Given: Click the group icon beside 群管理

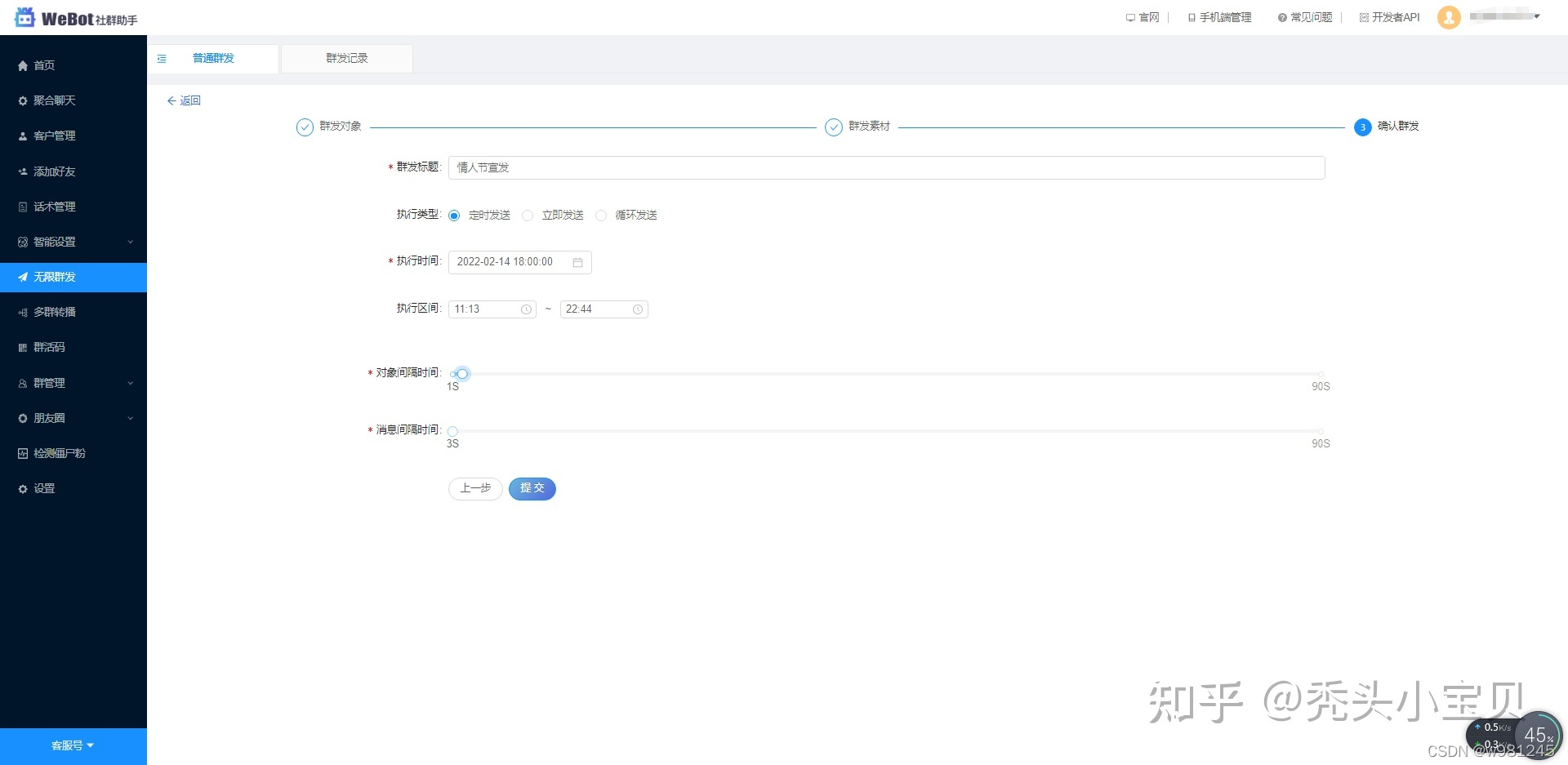Looking at the screenshot, I should click(23, 383).
